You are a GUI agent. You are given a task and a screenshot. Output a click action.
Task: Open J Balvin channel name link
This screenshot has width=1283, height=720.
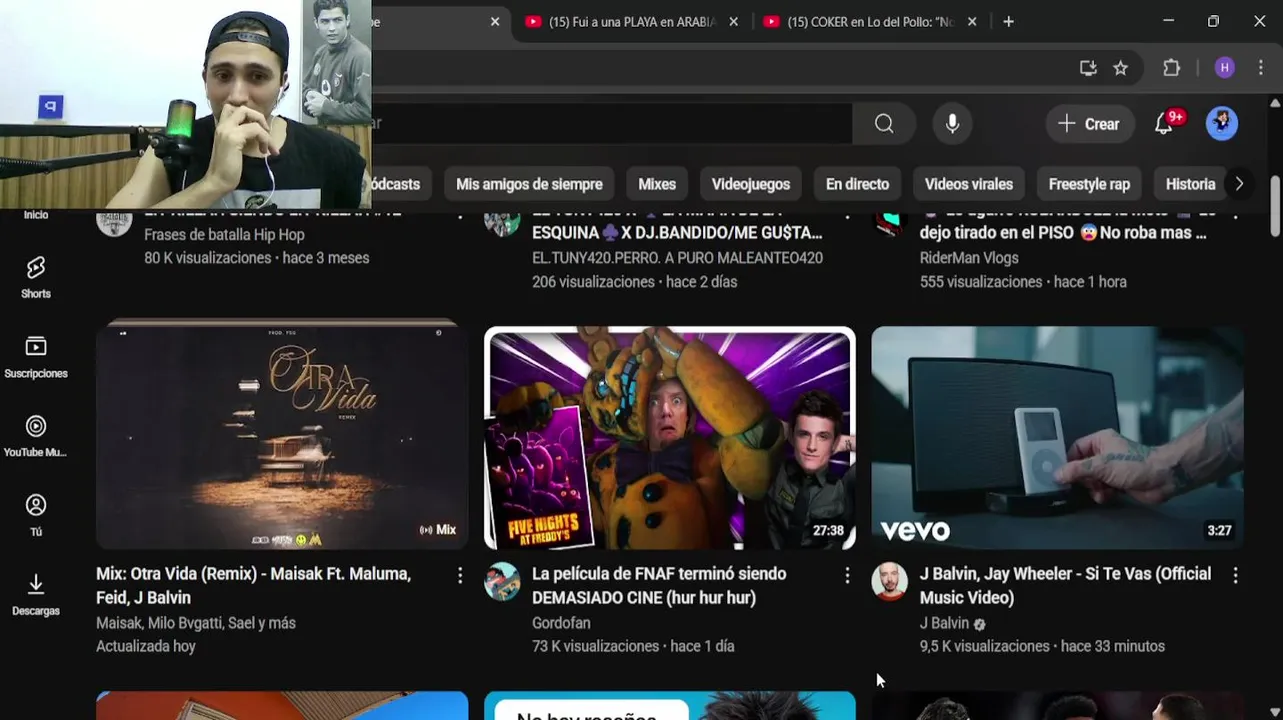(x=944, y=623)
